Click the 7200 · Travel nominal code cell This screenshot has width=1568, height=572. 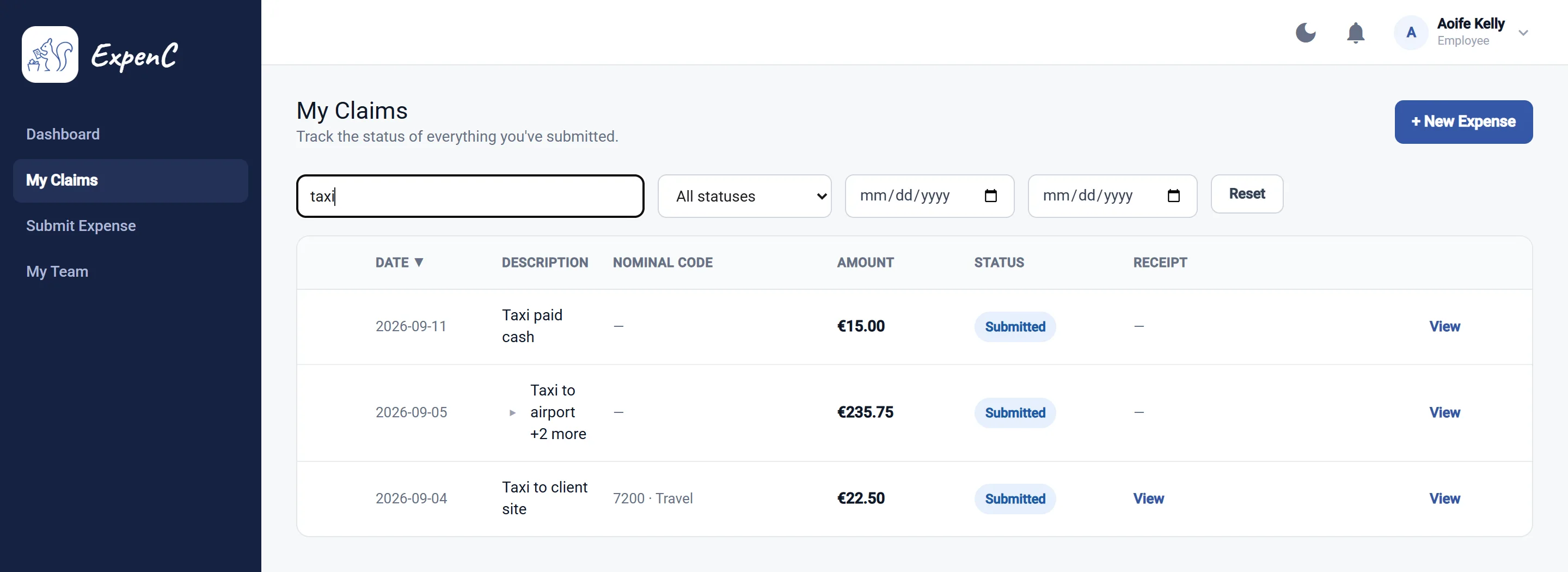653,498
